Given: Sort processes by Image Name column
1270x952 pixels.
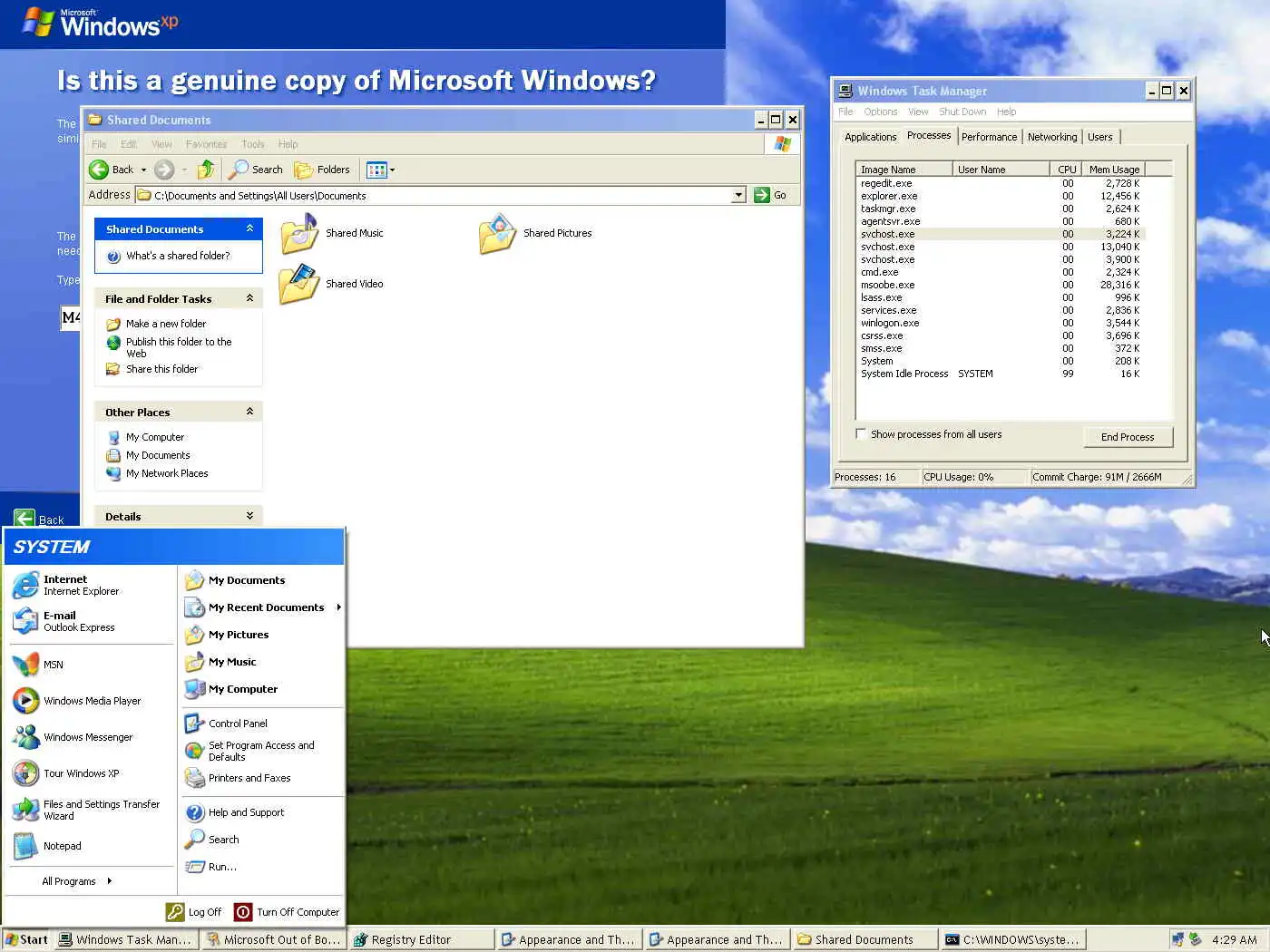Looking at the screenshot, I should [904, 170].
